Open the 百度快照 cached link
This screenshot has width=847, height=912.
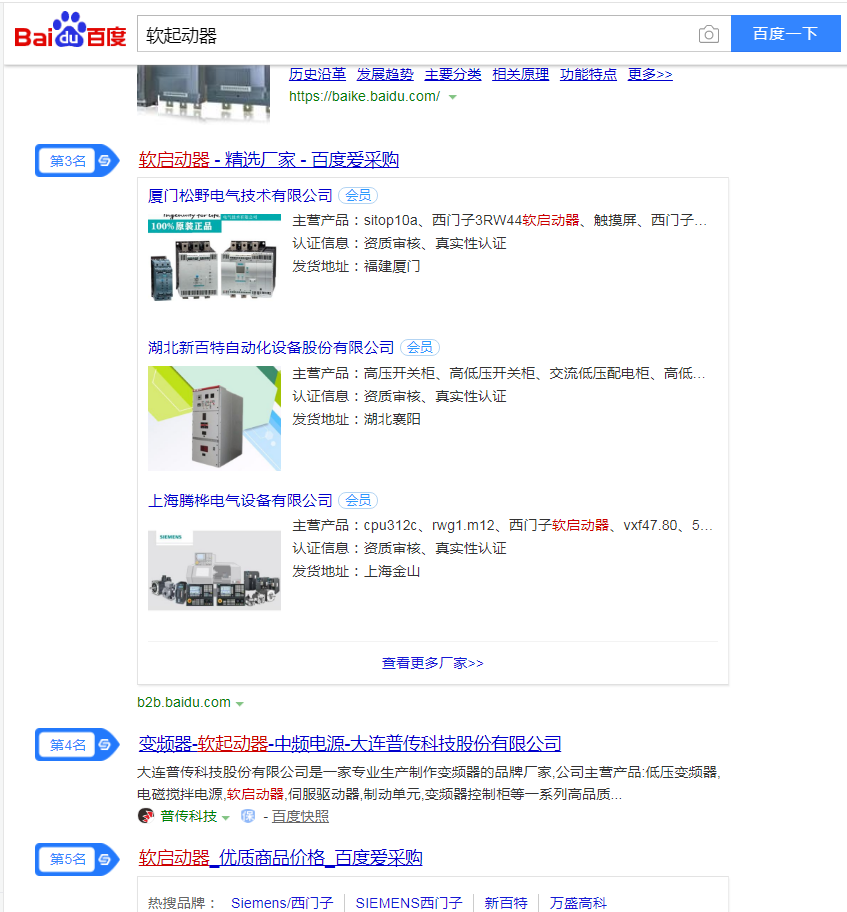pyautogui.click(x=300, y=817)
